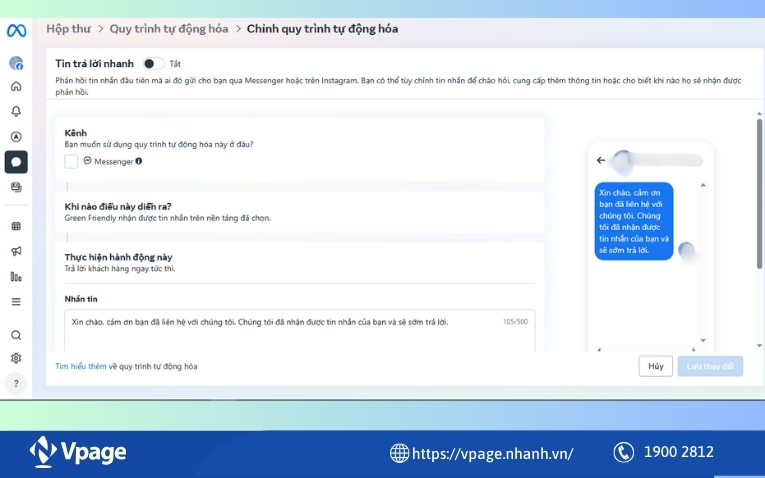Click the Kênh section heading

coord(76,133)
